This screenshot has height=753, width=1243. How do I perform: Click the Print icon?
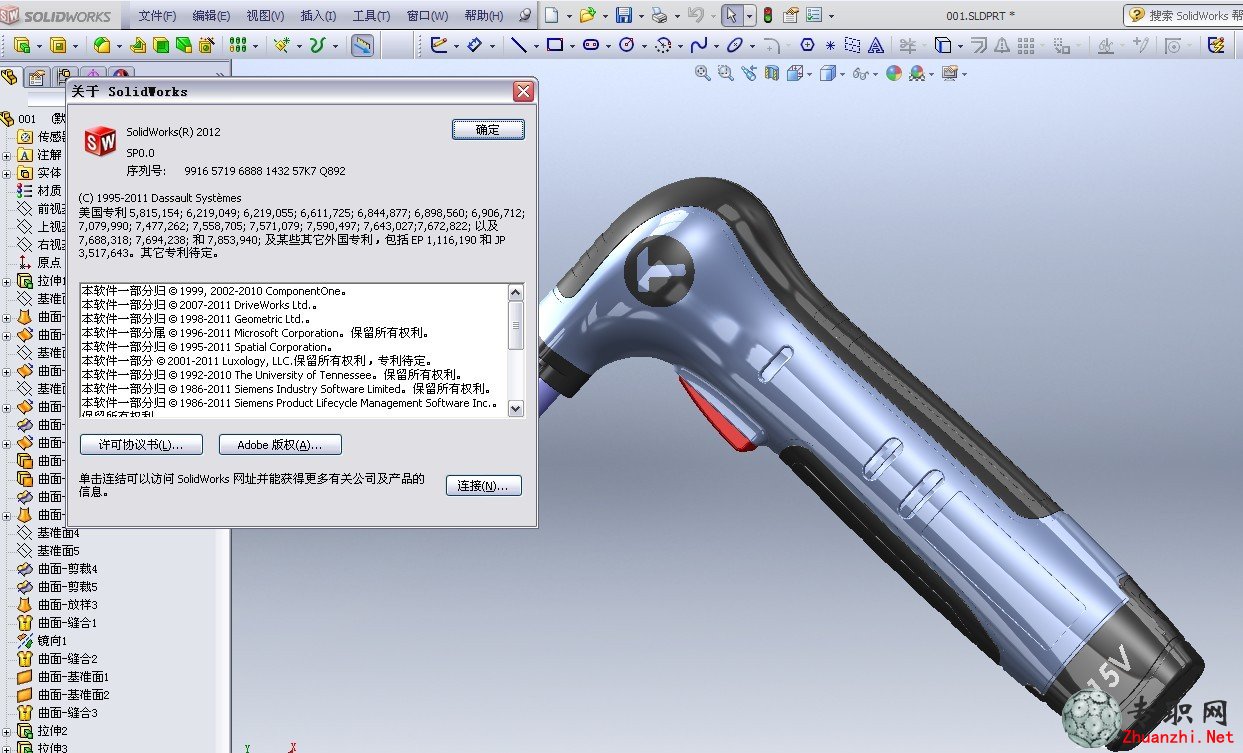[659, 15]
